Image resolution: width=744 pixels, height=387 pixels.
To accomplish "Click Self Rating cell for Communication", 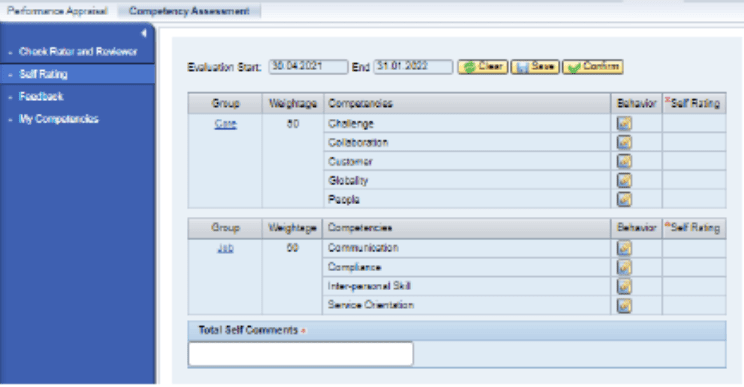I will (x=694, y=248).
